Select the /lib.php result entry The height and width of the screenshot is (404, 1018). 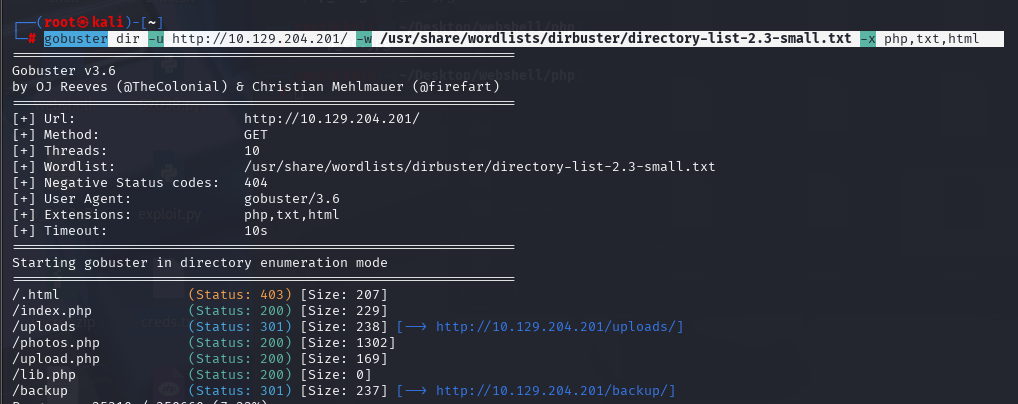point(192,375)
